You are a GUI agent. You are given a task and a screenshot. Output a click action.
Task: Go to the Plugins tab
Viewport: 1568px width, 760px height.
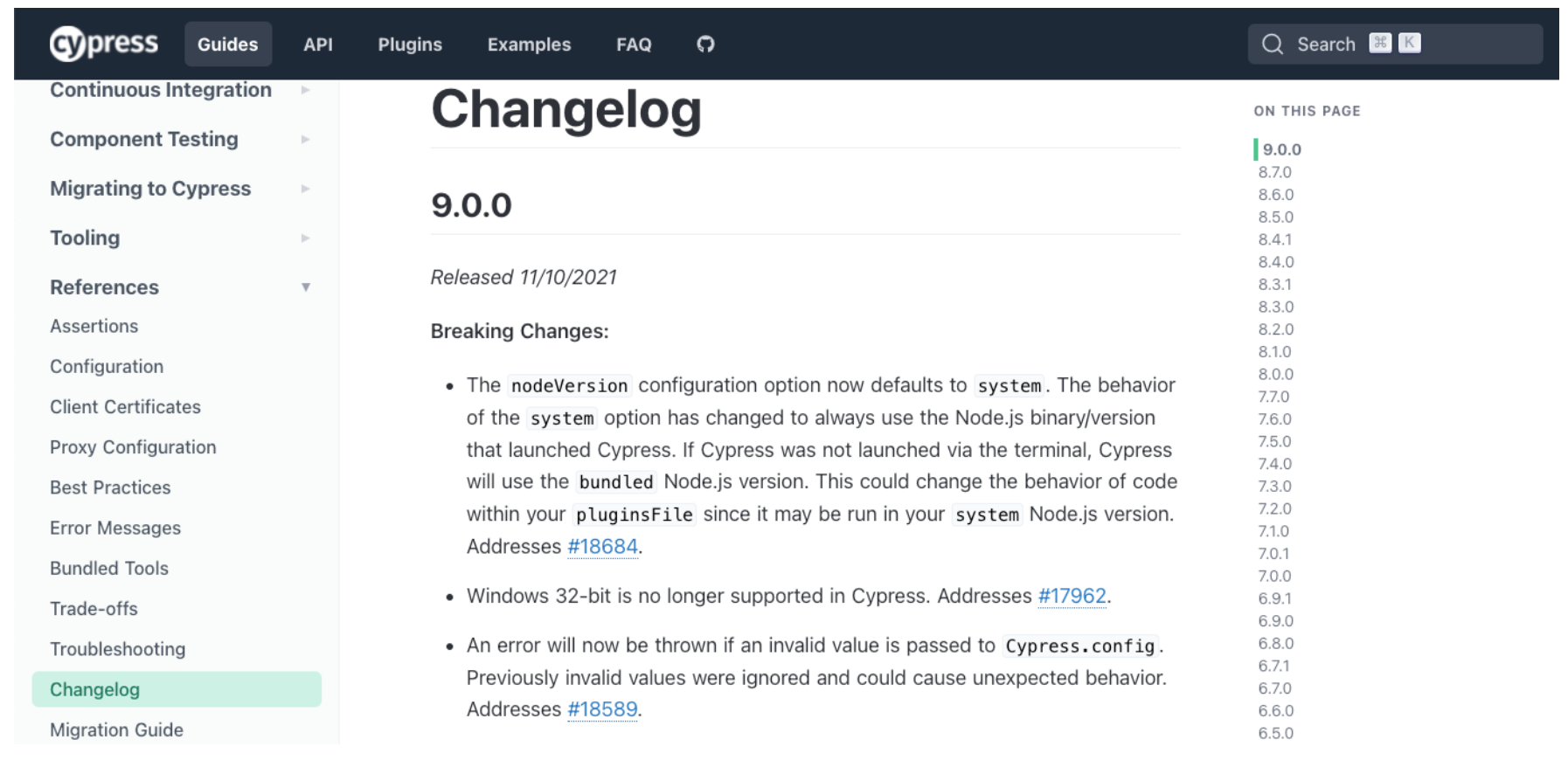(410, 45)
